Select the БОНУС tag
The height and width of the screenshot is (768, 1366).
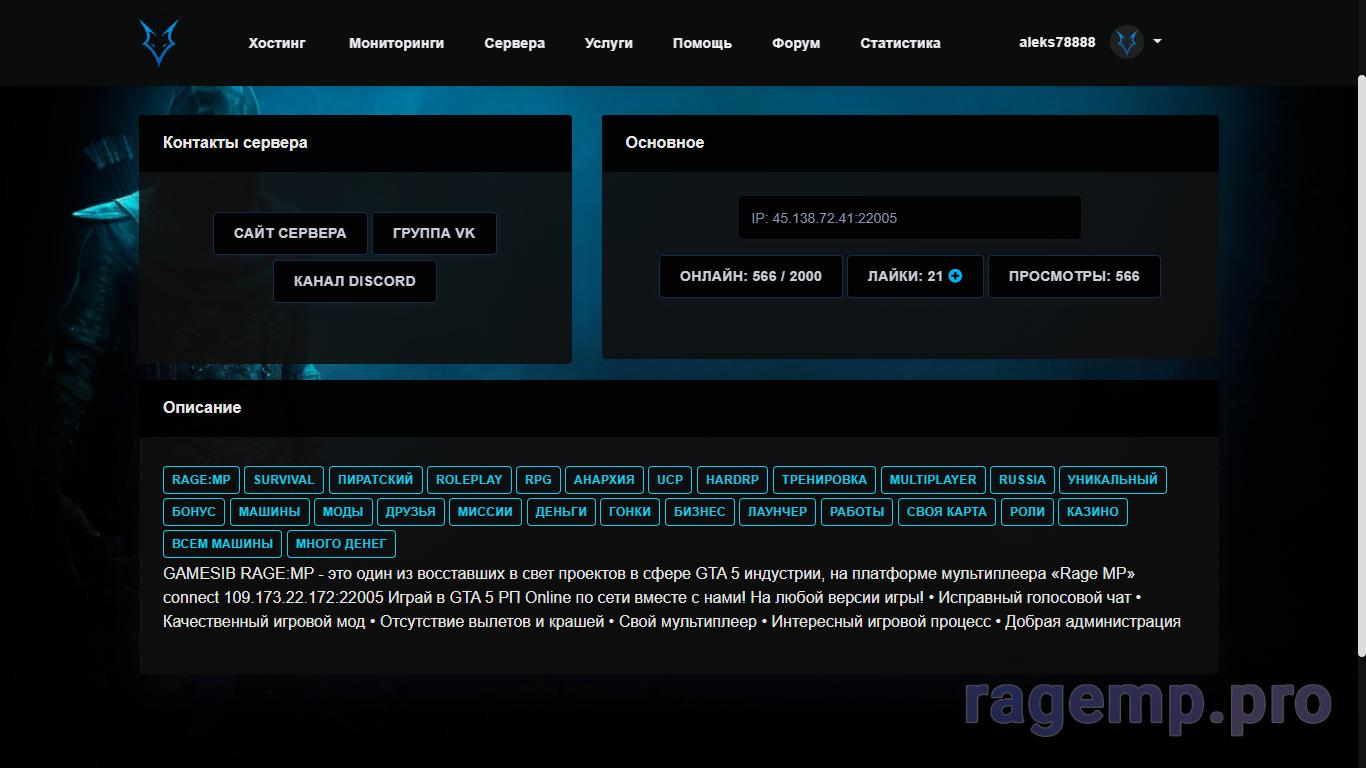click(x=194, y=512)
